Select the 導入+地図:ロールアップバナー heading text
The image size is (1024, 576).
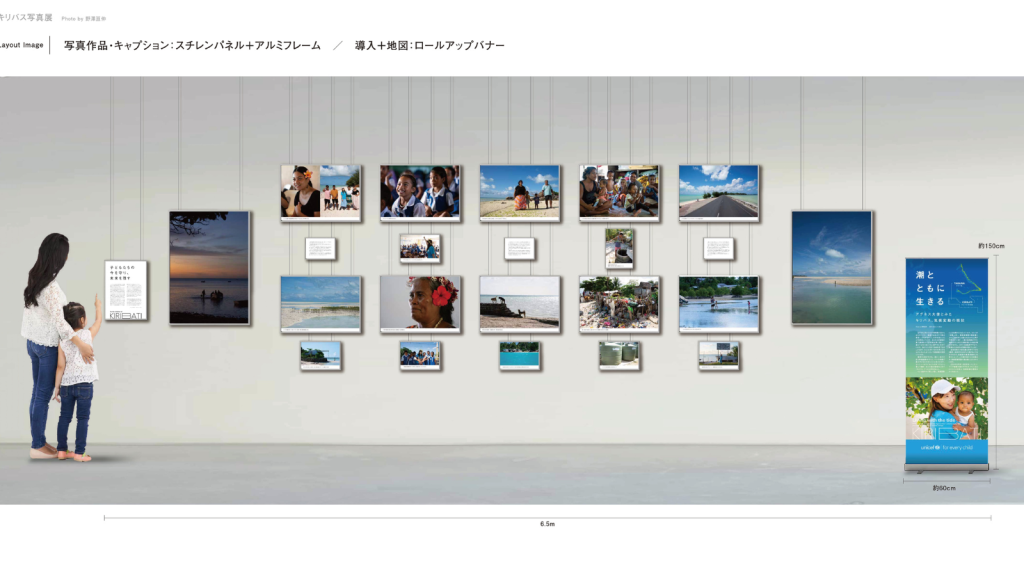point(429,46)
